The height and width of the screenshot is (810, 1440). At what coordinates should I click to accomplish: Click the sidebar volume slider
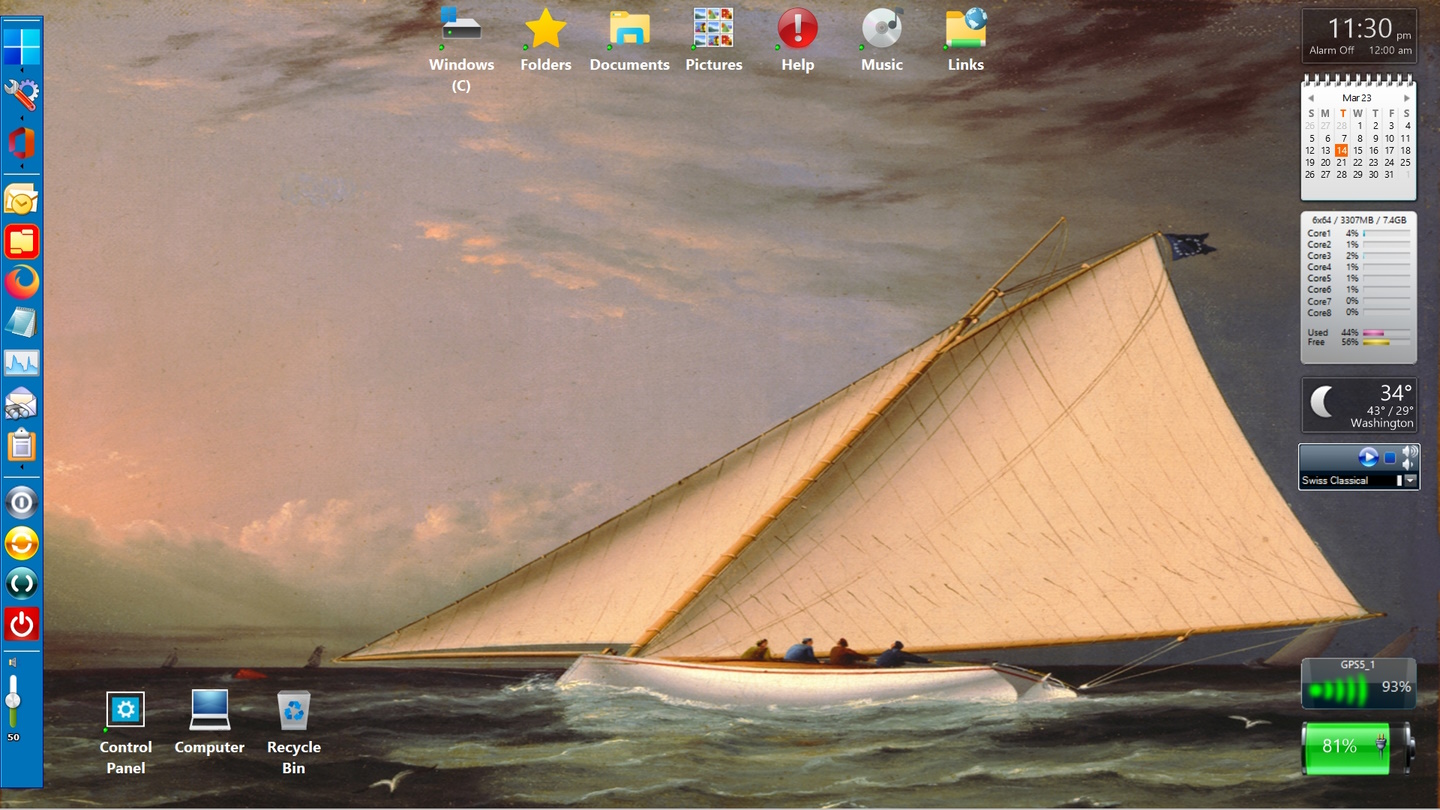tap(13, 700)
